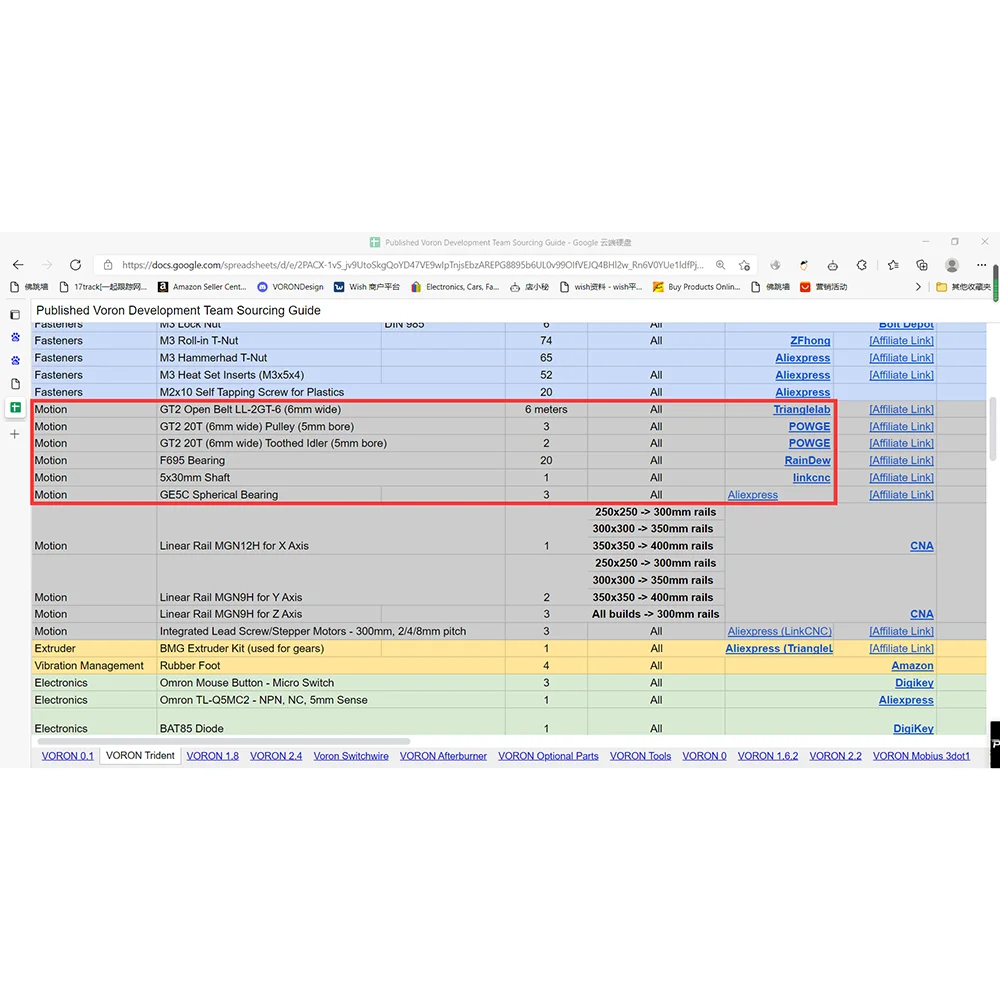Open the Edge settings and more menu

point(982,265)
